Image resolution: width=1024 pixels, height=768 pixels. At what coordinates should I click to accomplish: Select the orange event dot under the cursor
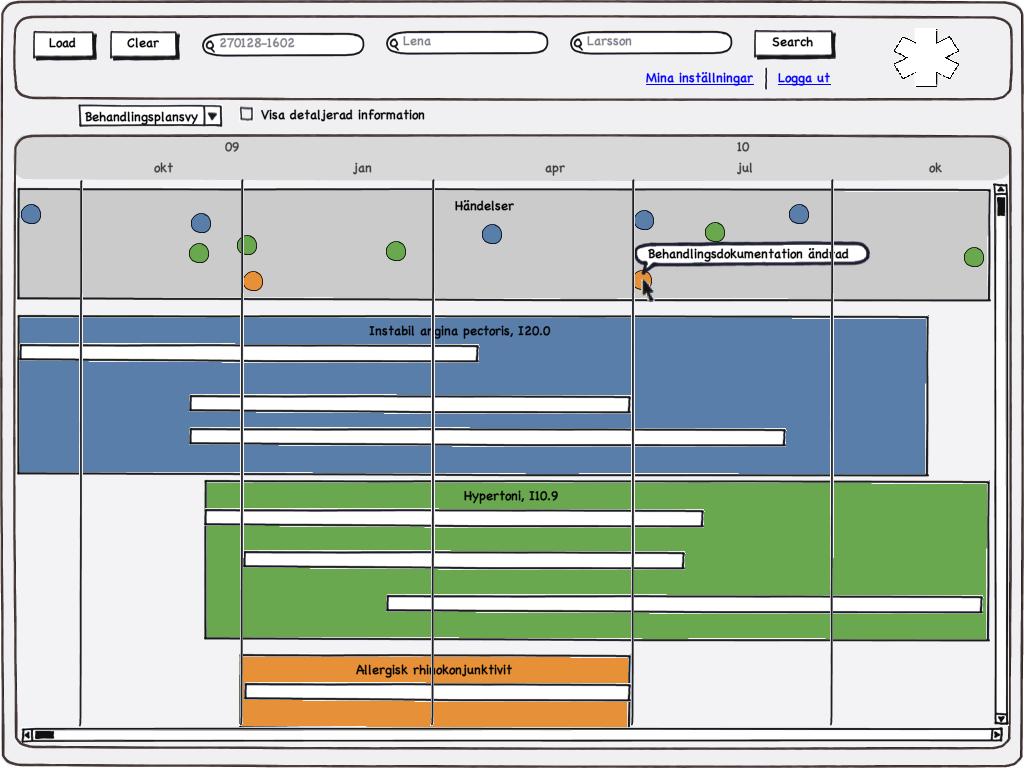(643, 281)
